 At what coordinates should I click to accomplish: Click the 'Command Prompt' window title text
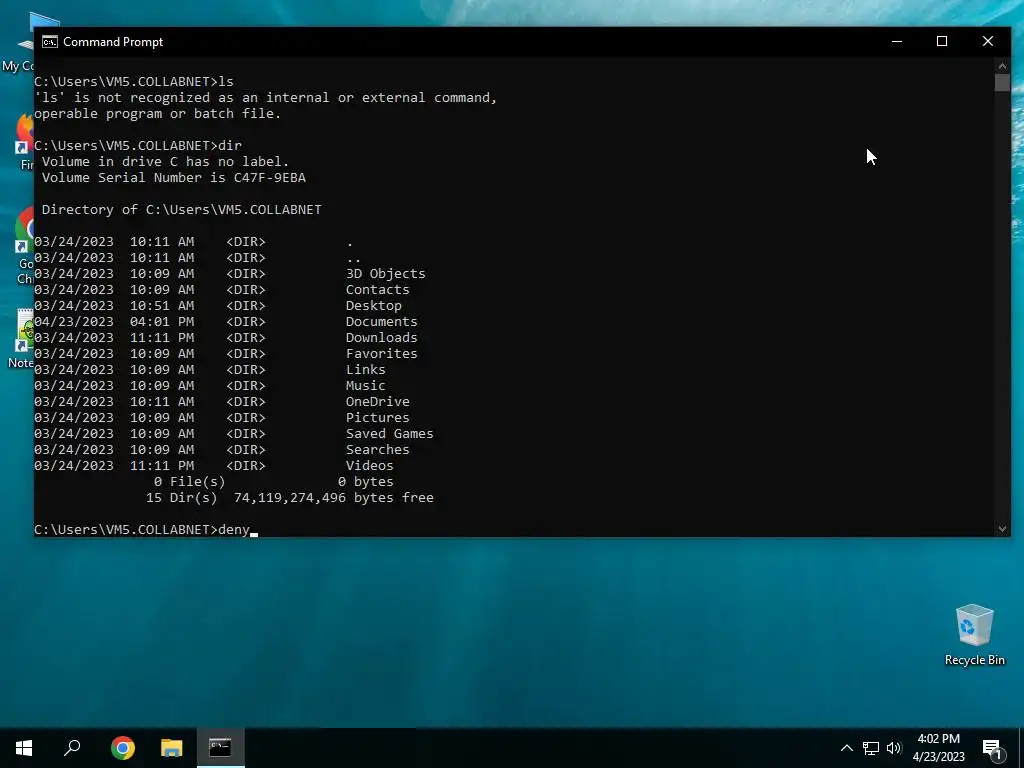coord(113,42)
